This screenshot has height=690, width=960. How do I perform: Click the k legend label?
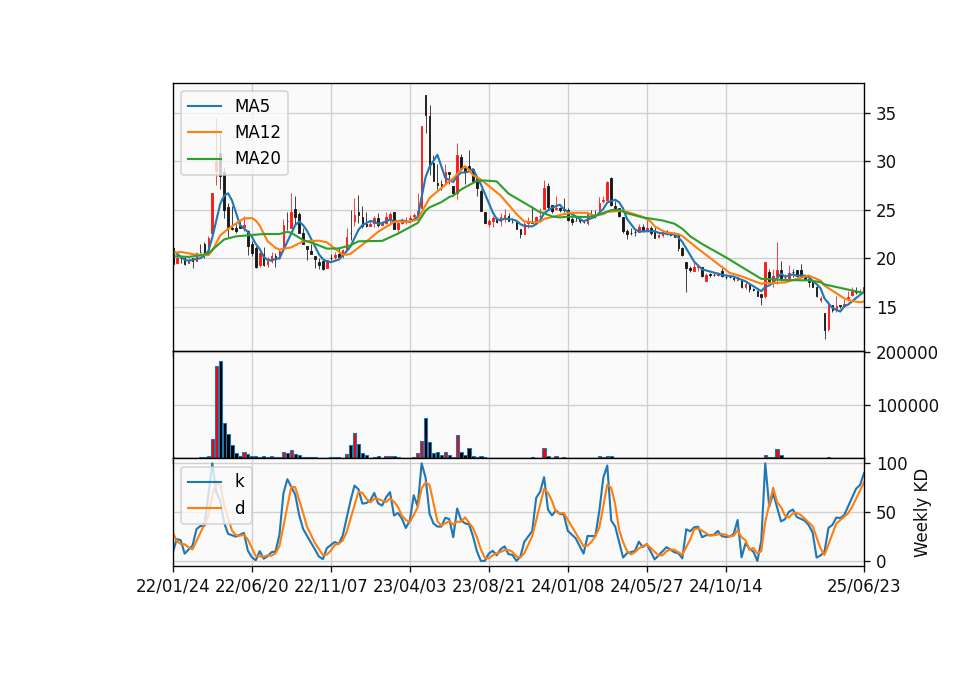coord(239,481)
